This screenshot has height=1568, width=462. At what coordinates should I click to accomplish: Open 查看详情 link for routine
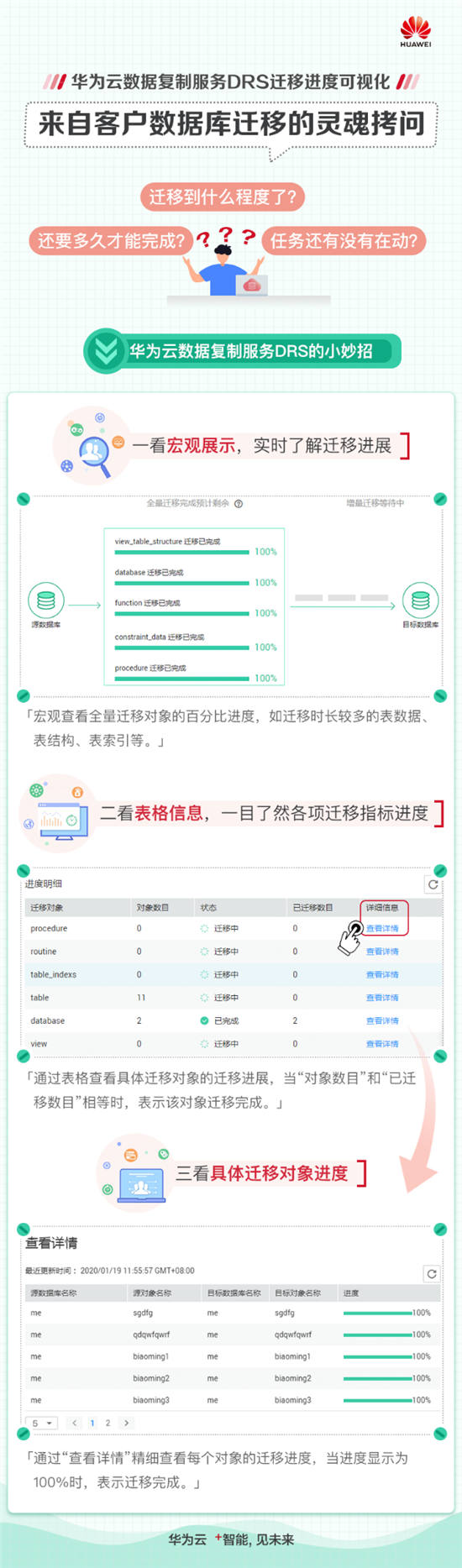click(382, 952)
